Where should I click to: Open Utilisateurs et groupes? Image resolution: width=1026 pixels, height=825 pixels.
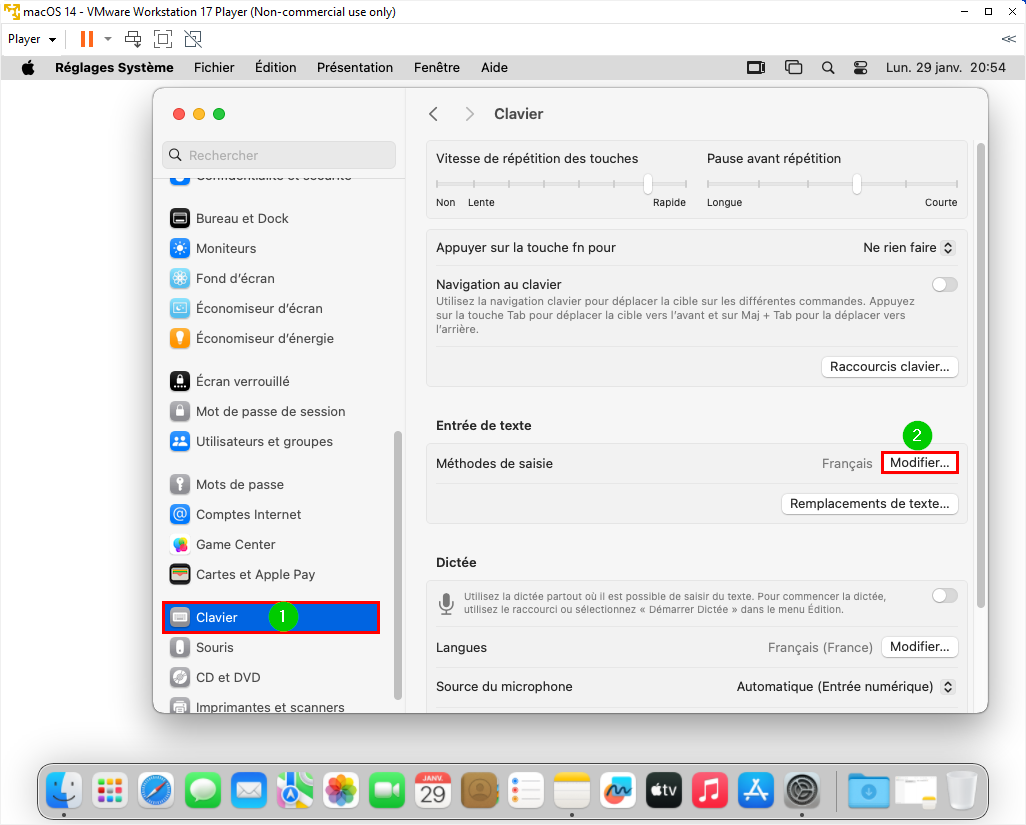pos(251,442)
